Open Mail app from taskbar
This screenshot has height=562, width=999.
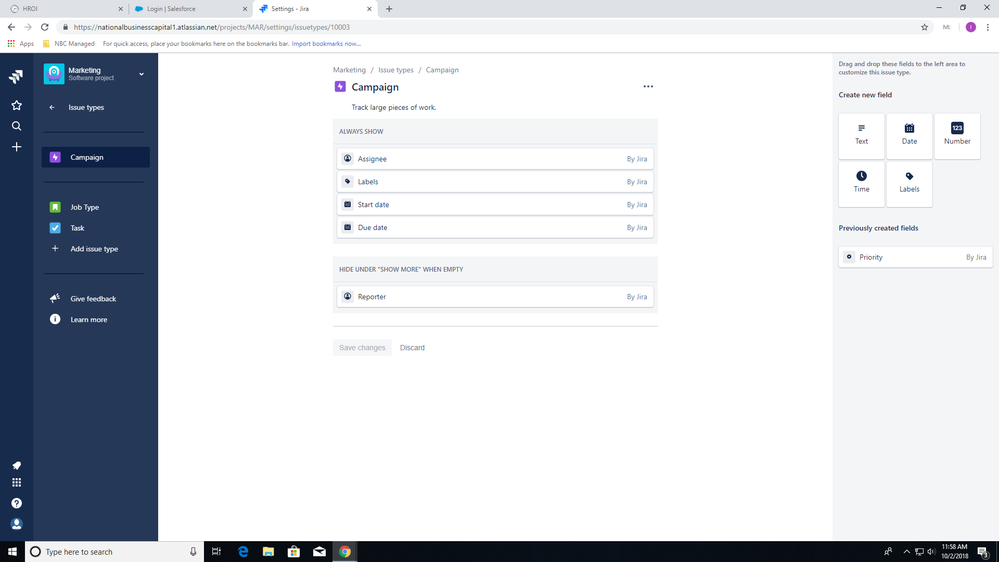click(319, 552)
